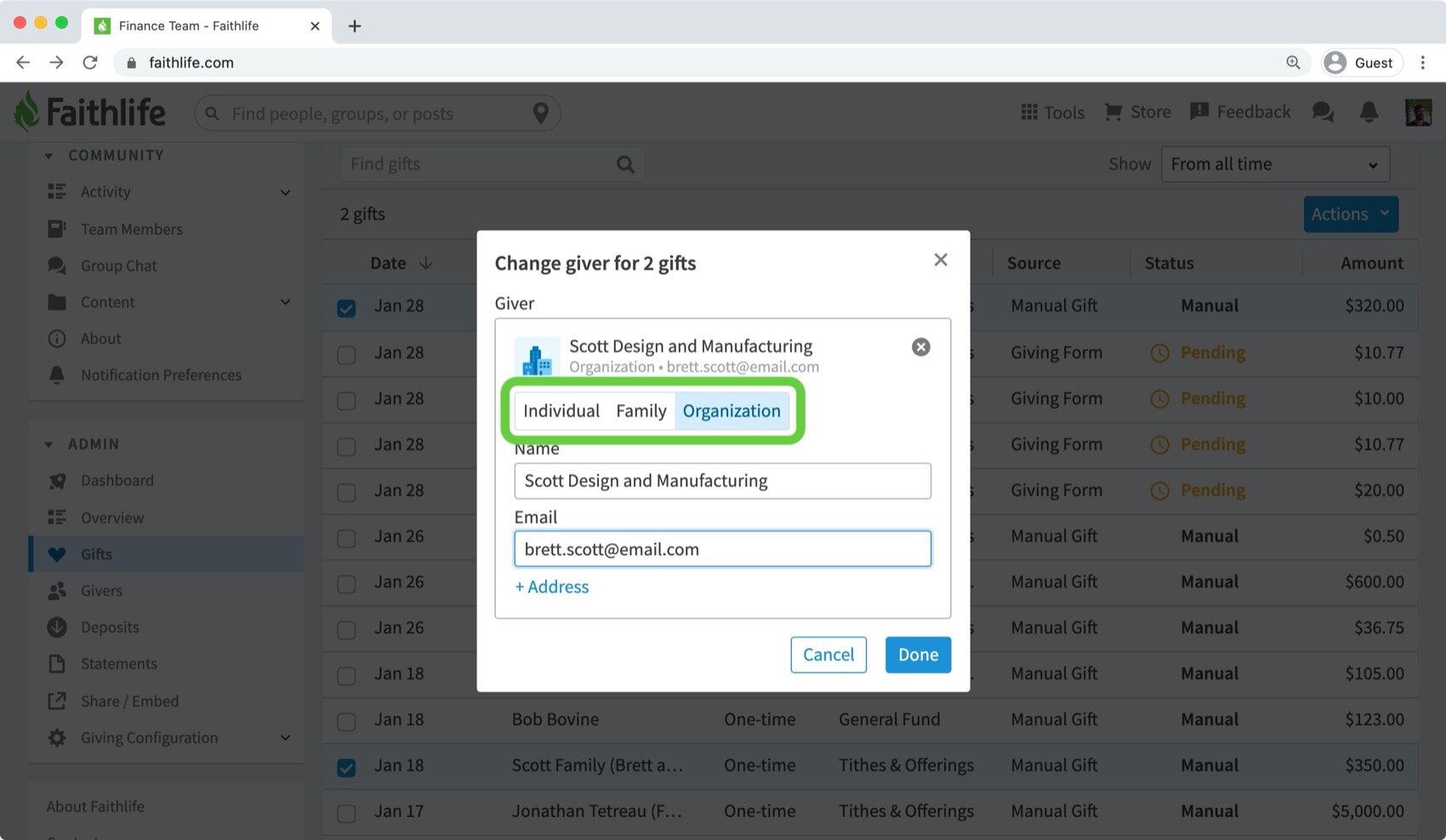Image resolution: width=1446 pixels, height=840 pixels.
Task: Open the Store cart link
Action: pyautogui.click(x=1137, y=112)
